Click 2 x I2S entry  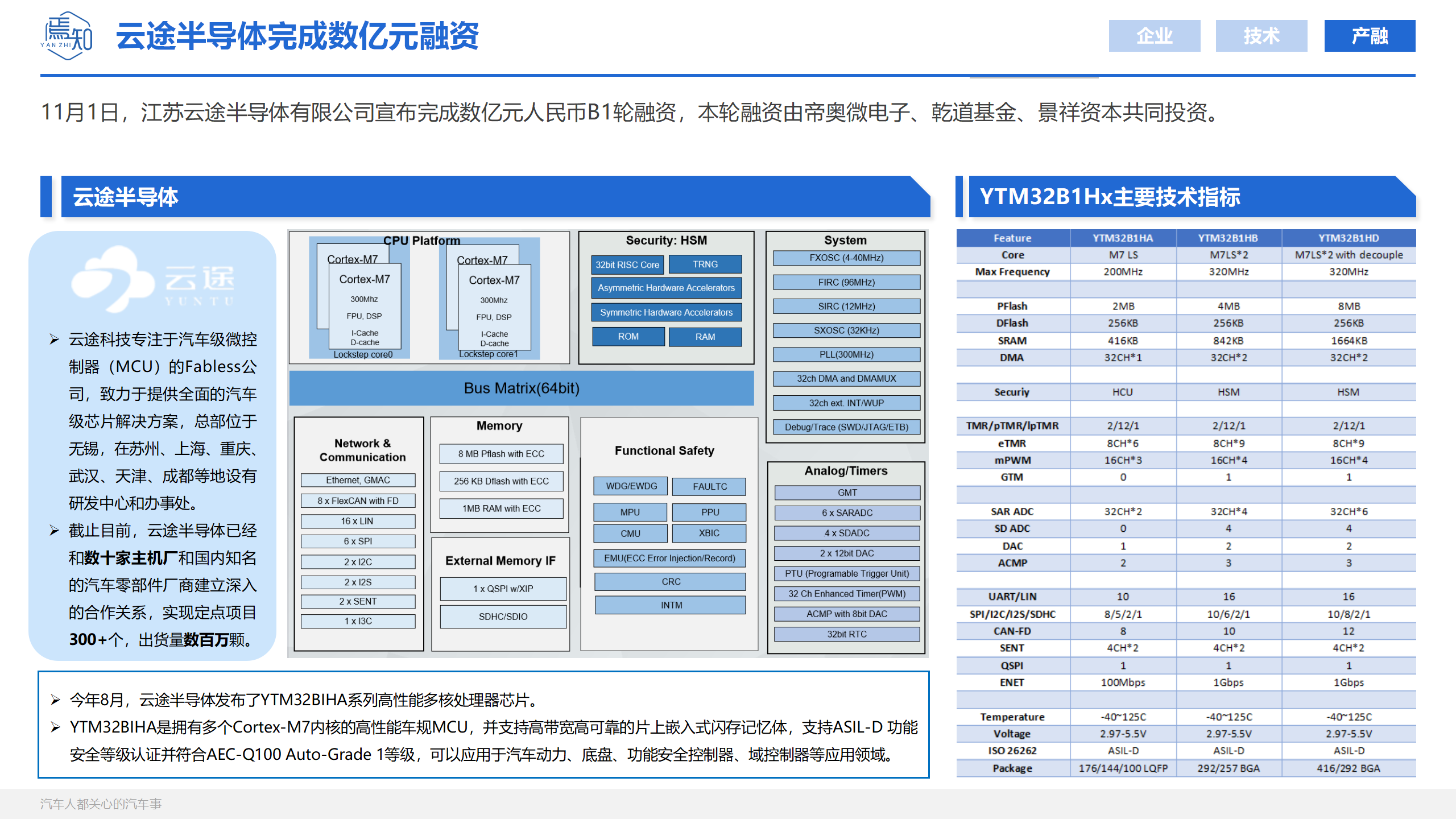[358, 582]
